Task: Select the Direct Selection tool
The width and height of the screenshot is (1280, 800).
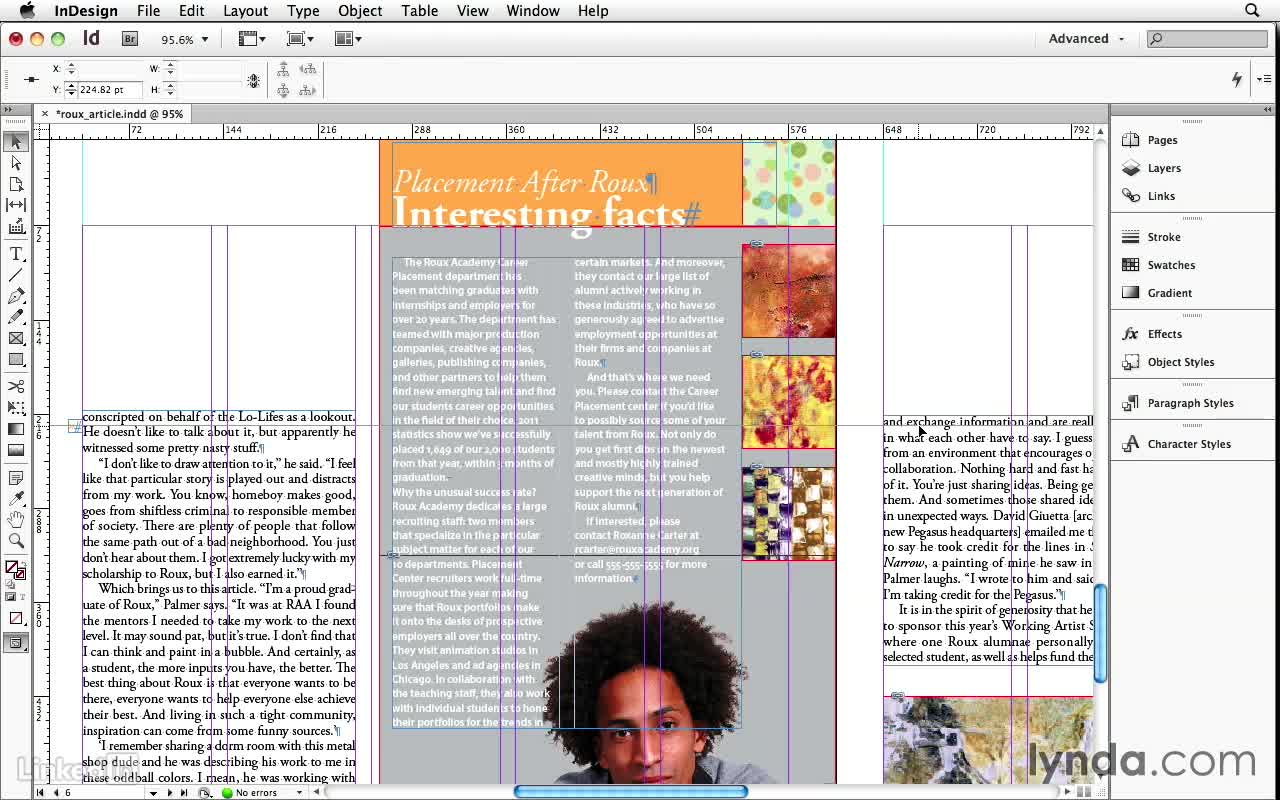Action: [16, 163]
